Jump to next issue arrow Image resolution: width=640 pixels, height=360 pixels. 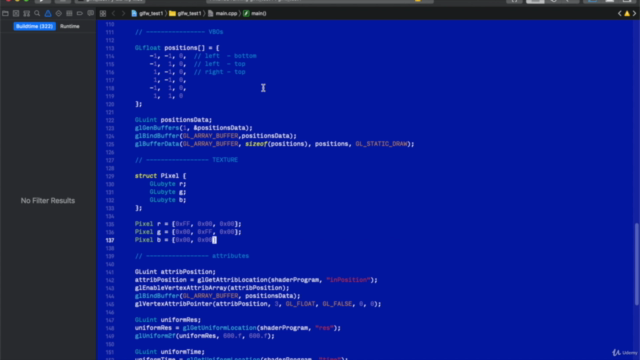coord(634,13)
